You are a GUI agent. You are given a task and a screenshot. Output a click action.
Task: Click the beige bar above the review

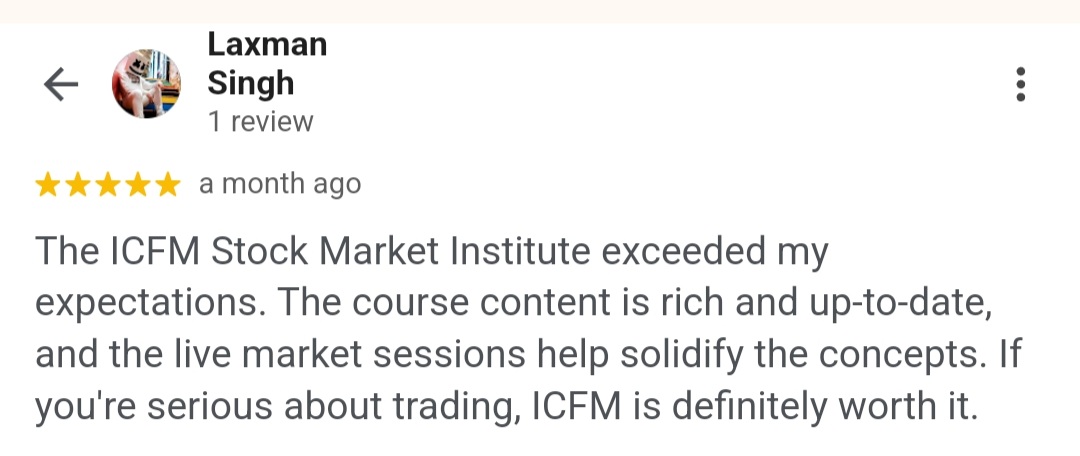(540, 11)
